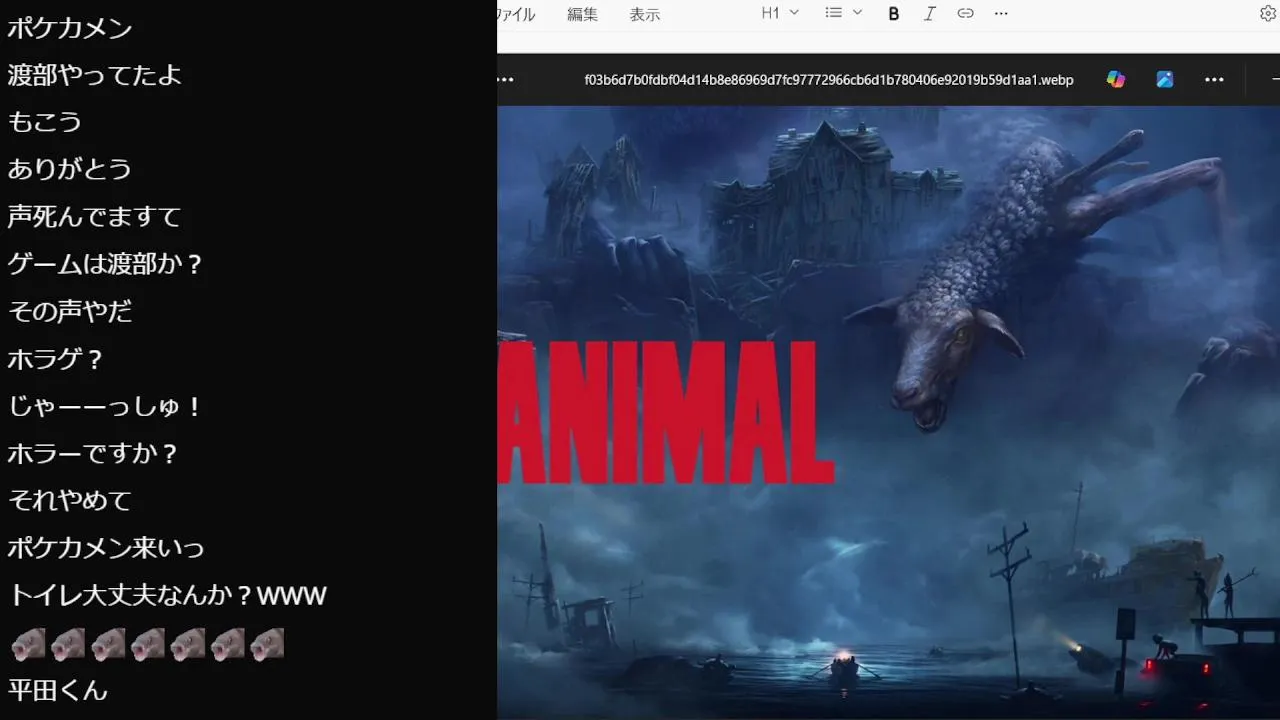Screen dimensions: 1280x720
Task: Open the ファイル menu in Notepad
Action: (516, 14)
